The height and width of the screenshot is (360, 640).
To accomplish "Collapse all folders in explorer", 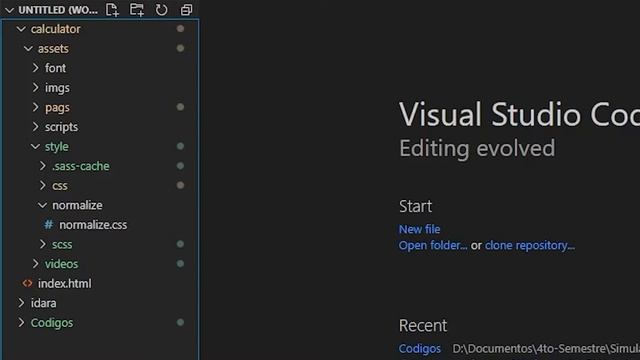I will [186, 9].
